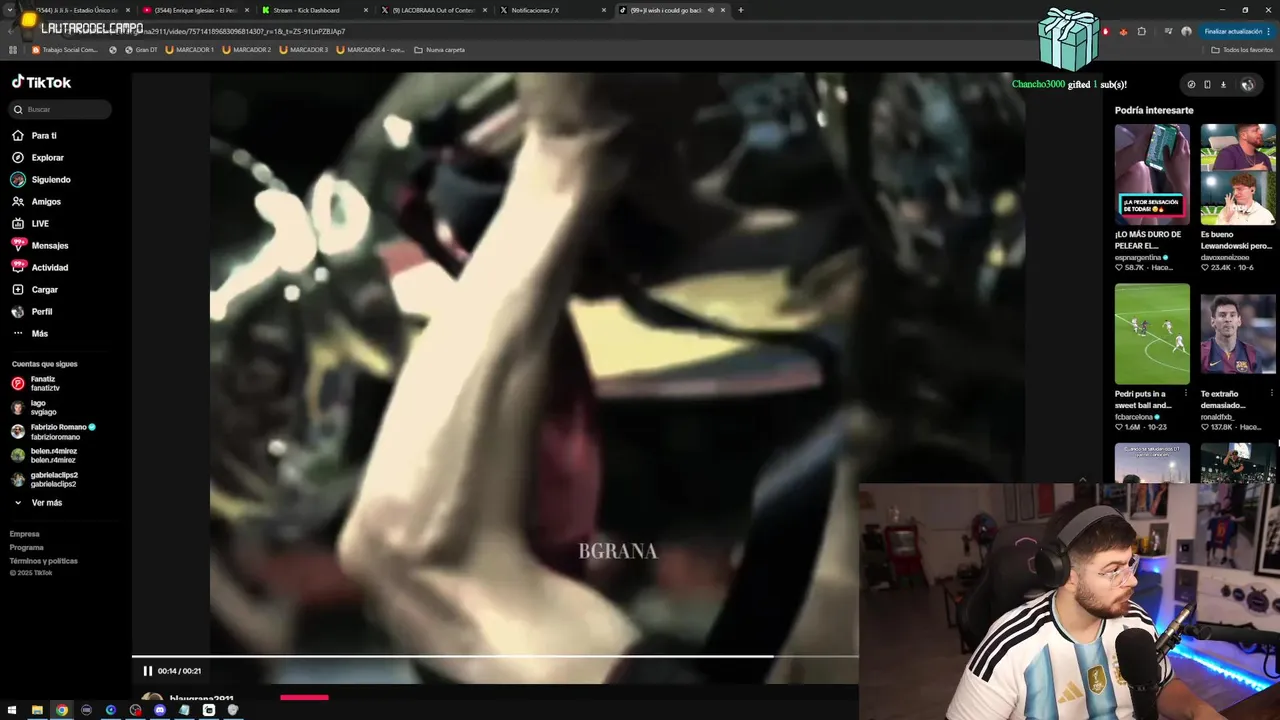Click the compass icon in TikTok's top pill
Image resolution: width=1280 pixels, height=720 pixels.
click(1191, 85)
